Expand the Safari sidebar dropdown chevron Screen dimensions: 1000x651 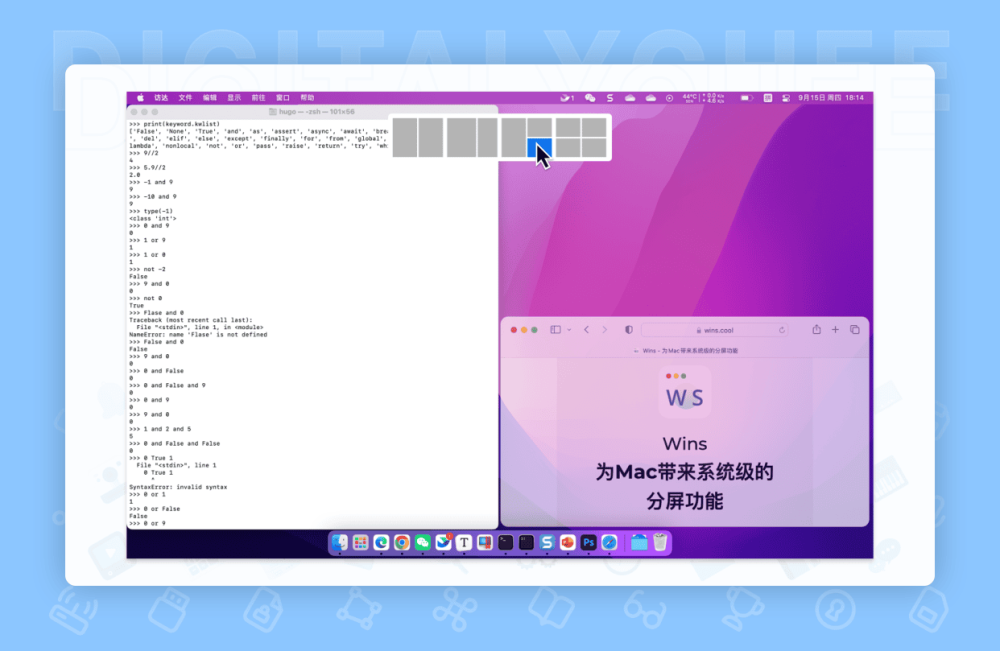click(x=569, y=330)
